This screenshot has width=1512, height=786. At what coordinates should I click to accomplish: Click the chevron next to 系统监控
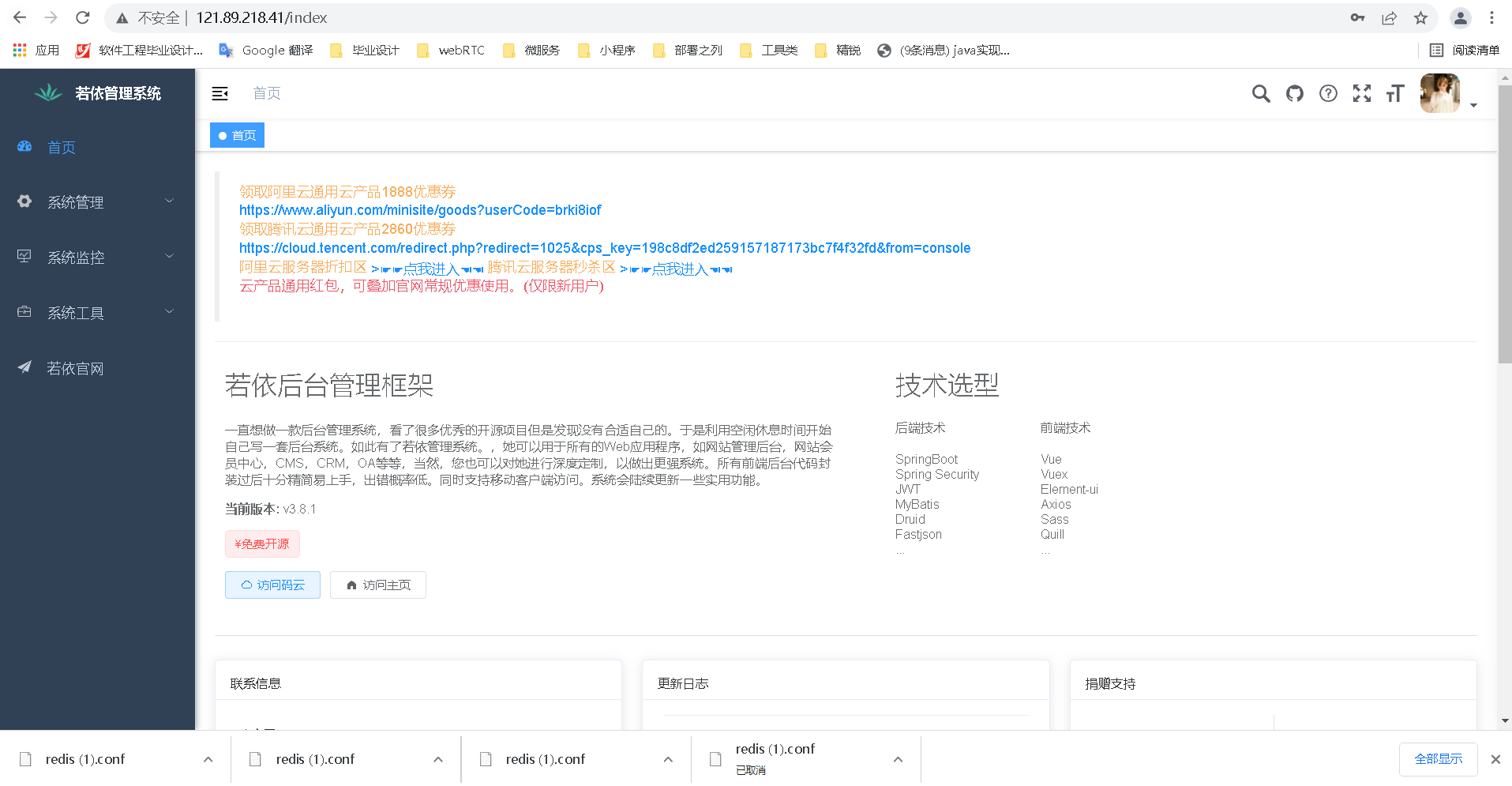pos(169,256)
